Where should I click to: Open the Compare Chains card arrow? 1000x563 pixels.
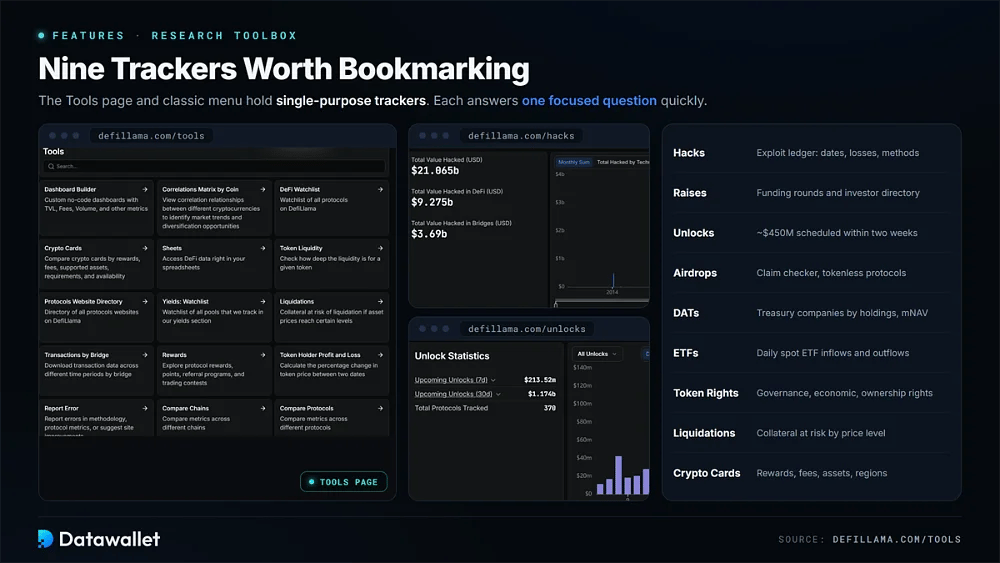click(x=262, y=408)
